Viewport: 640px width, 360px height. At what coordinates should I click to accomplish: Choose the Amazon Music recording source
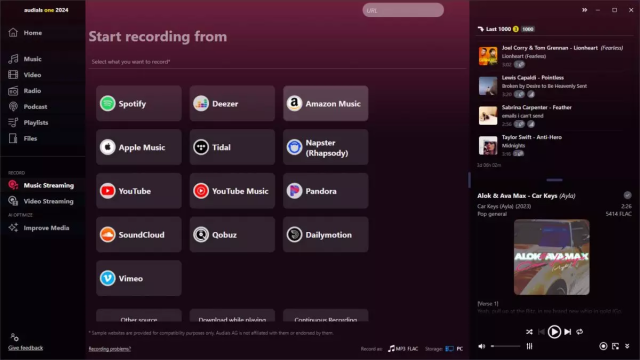point(326,104)
